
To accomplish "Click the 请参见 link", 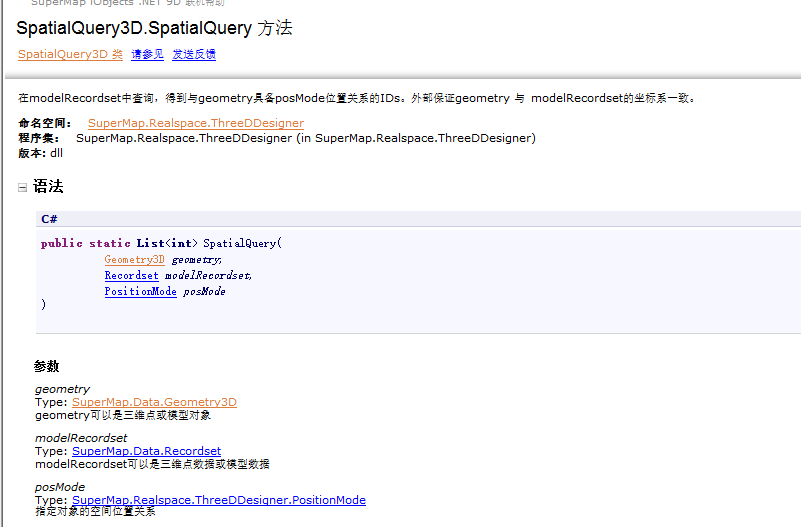I will (x=147, y=54).
